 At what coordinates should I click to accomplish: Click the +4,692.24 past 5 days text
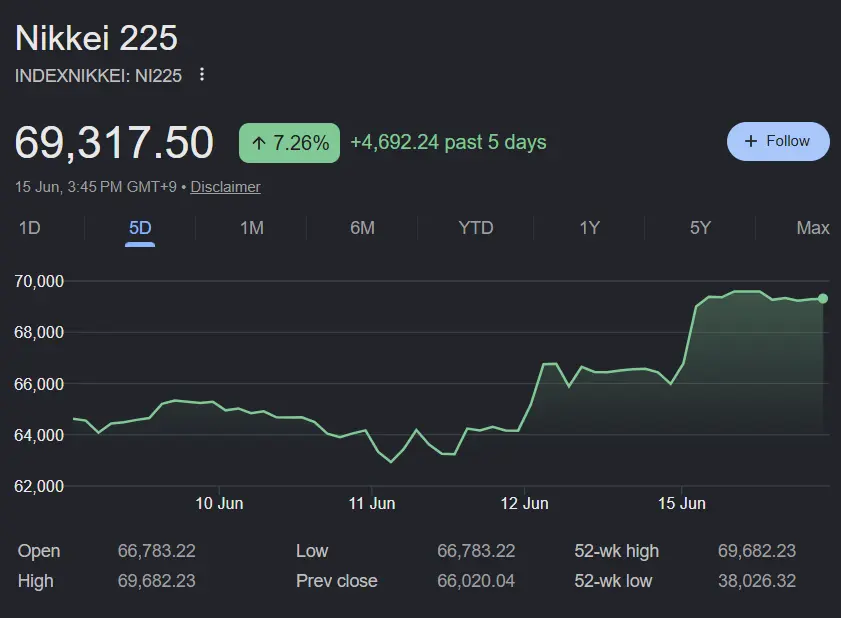[x=448, y=142]
